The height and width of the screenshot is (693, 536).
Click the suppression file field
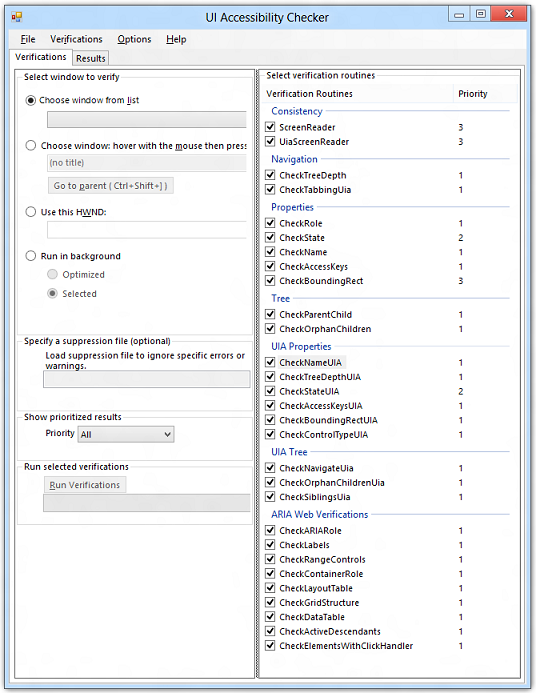147,379
